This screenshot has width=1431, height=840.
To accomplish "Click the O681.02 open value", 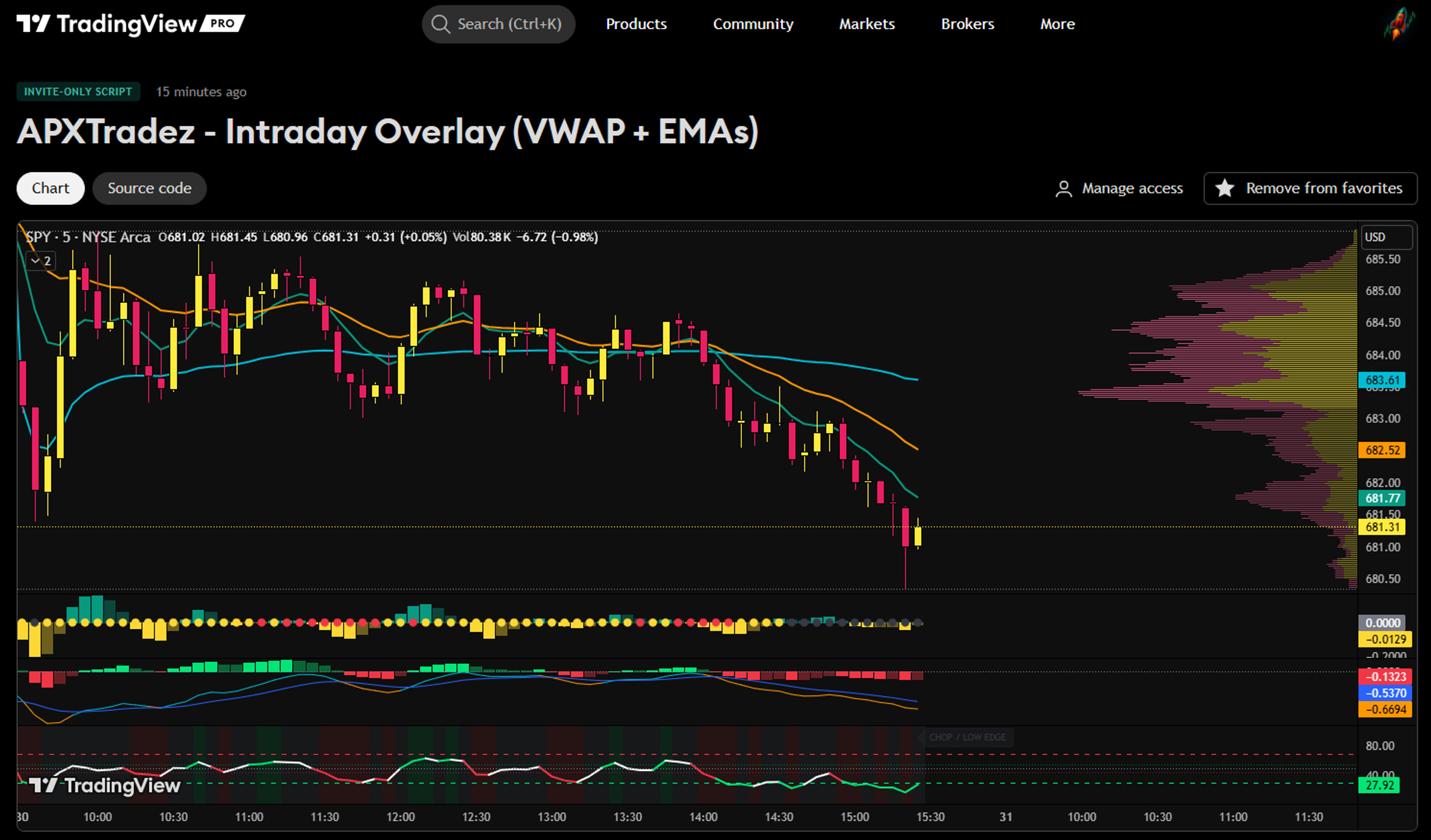I will 182,237.
